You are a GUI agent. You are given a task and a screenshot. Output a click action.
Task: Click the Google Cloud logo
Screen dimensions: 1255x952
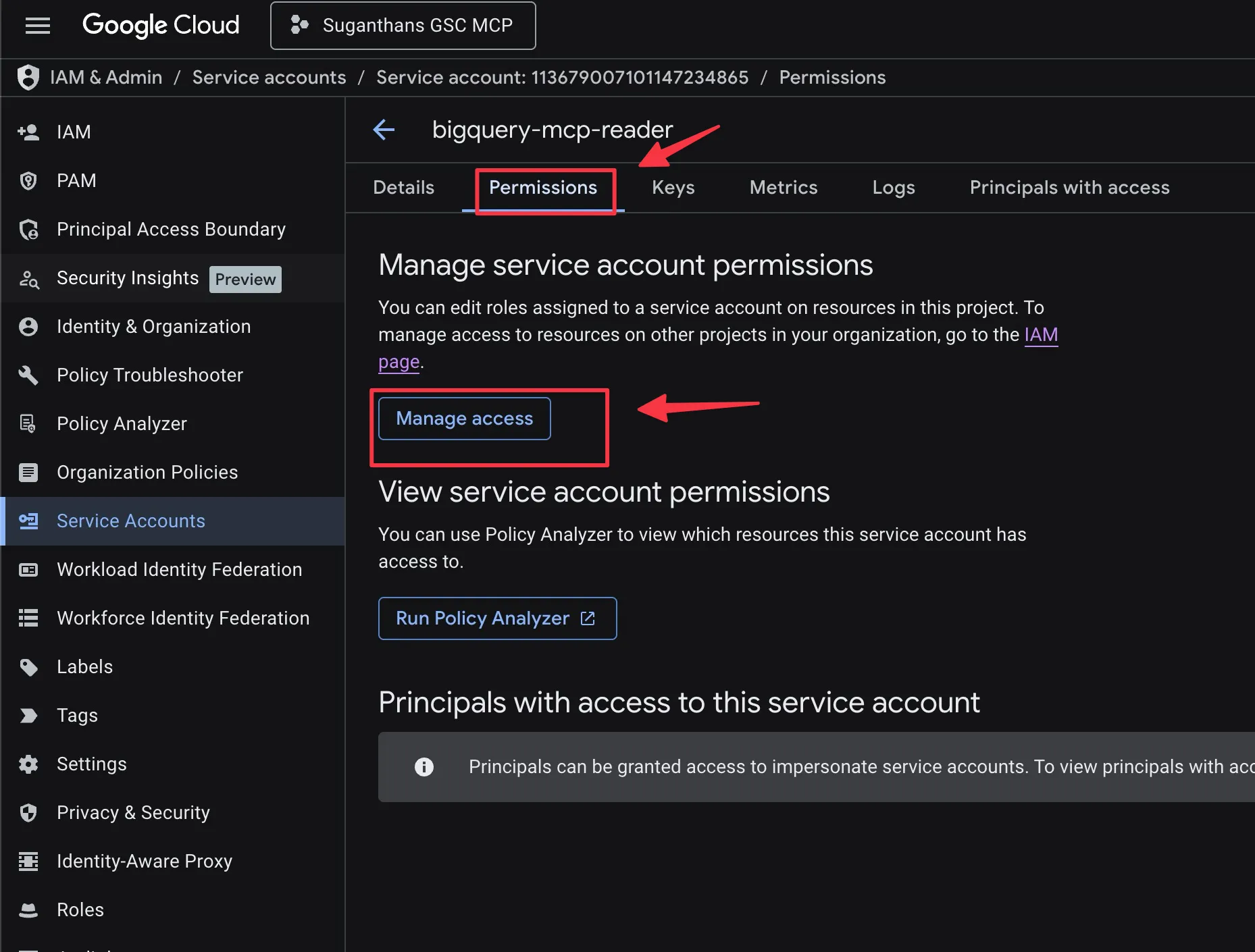161,26
